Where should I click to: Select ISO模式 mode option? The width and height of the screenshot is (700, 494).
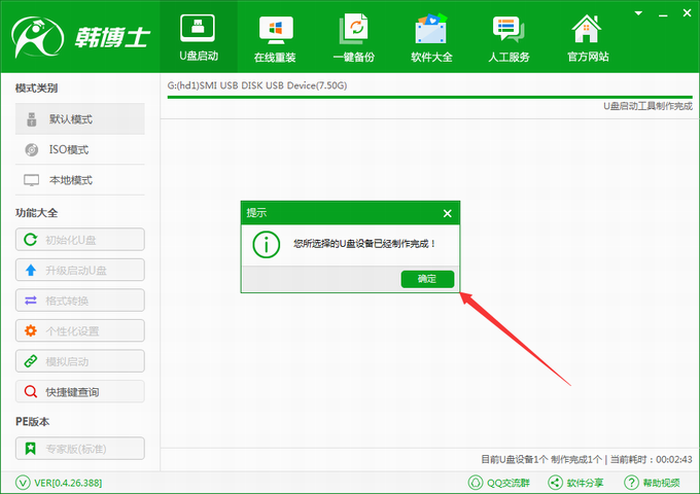[x=80, y=150]
